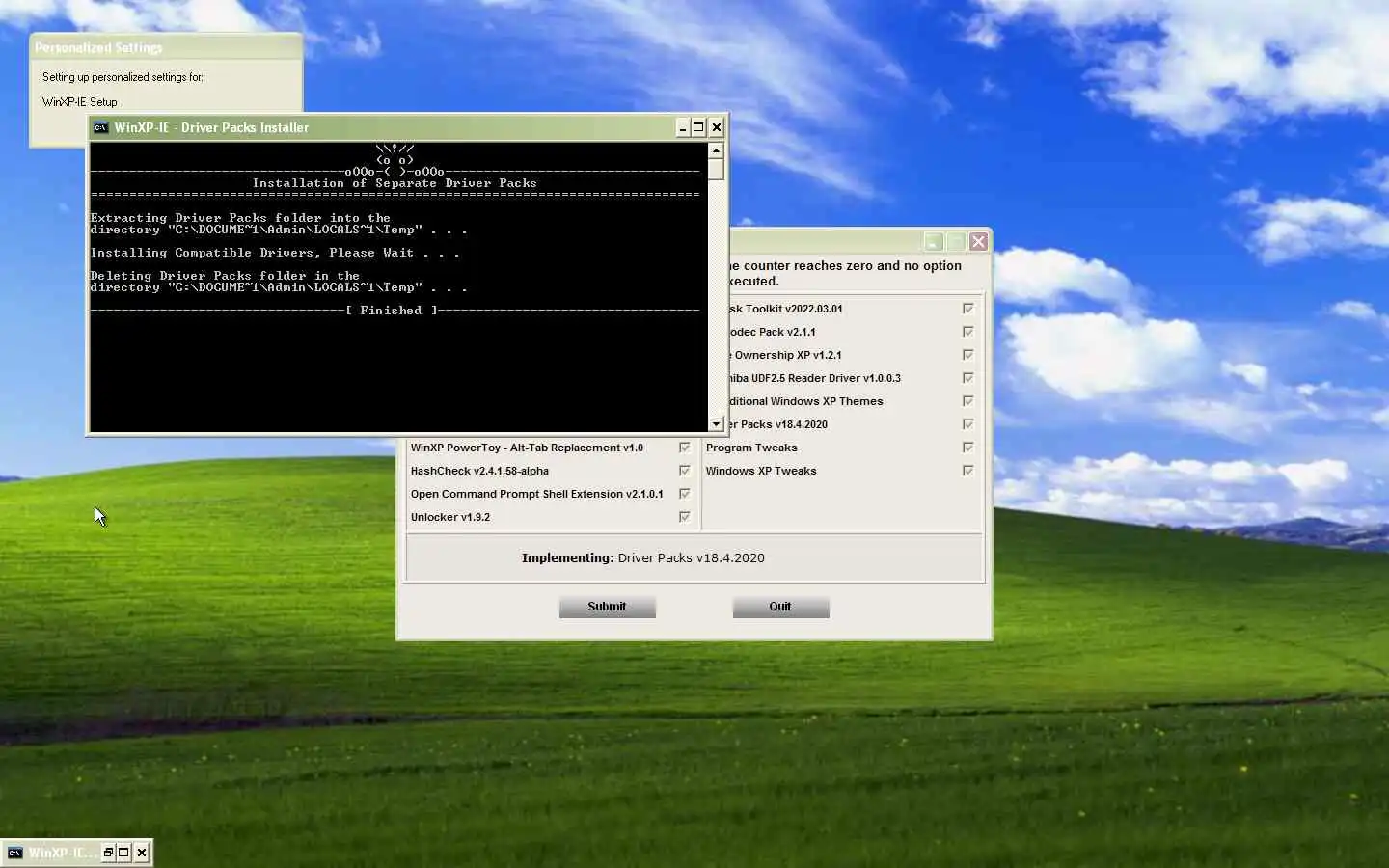Viewport: 1389px width, 868px height.
Task: Close the options dialog behind the console
Action: point(978,242)
